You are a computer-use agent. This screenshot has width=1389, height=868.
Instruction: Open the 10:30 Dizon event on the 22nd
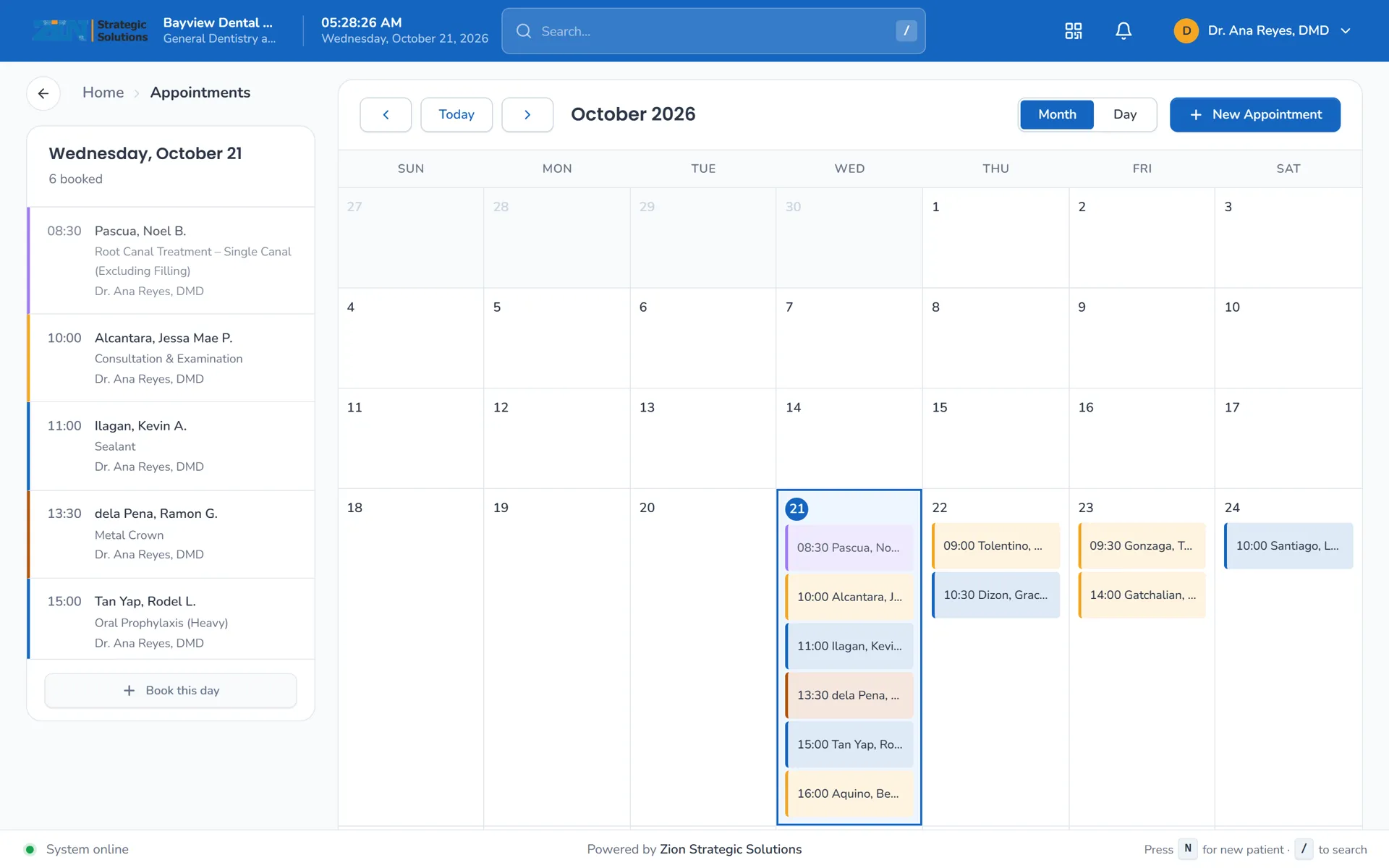coord(995,595)
